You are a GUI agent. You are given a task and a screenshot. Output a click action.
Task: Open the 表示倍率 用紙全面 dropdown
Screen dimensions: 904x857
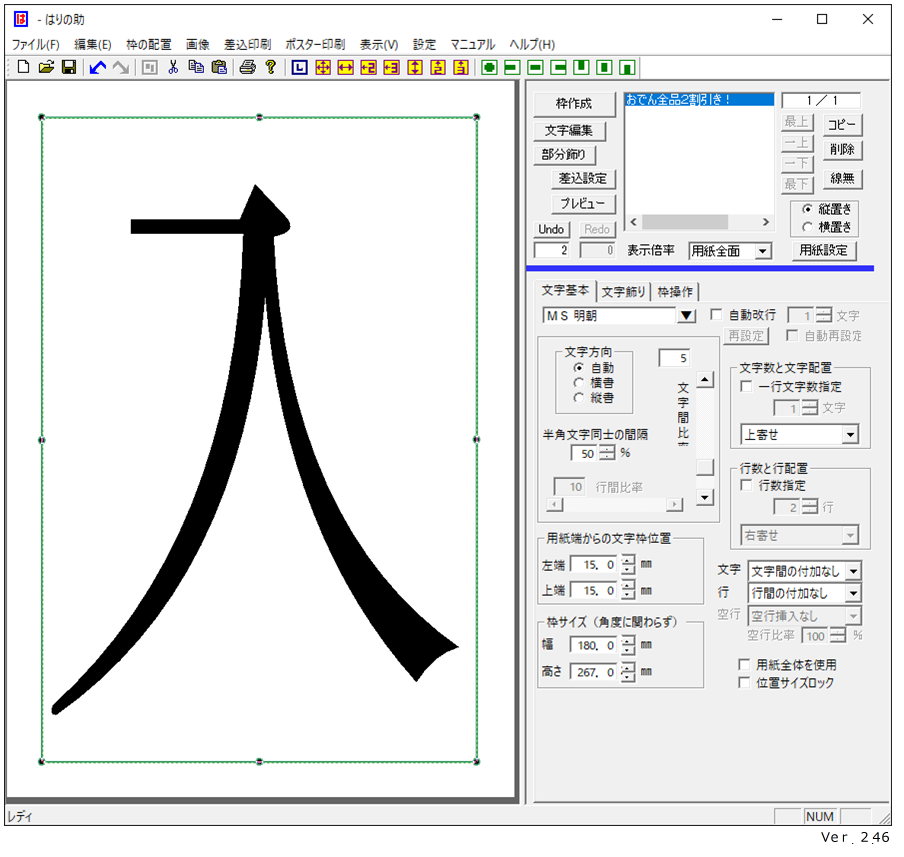(762, 251)
